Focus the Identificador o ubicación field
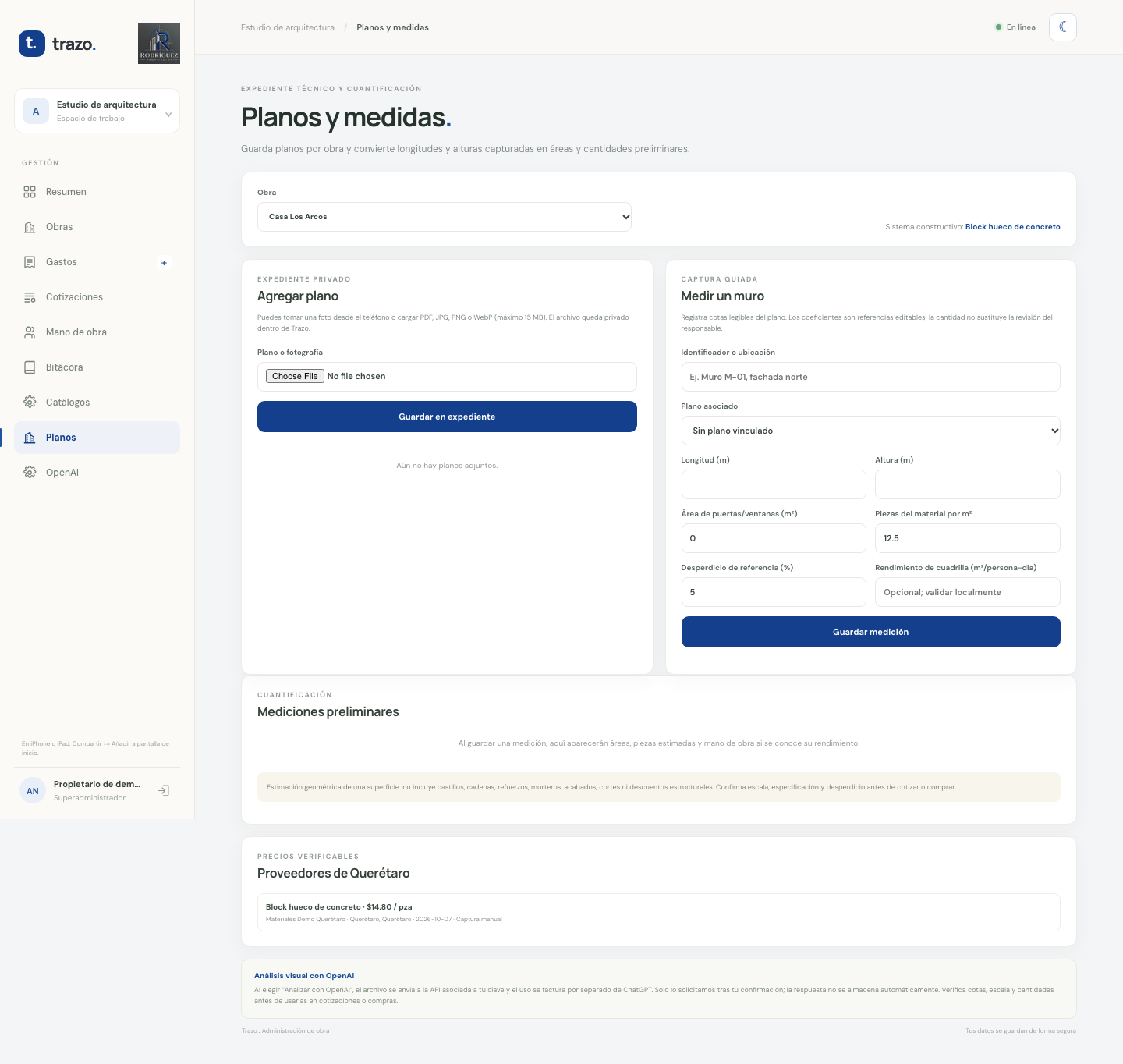Viewport: 1123px width, 1064px height. point(870,377)
